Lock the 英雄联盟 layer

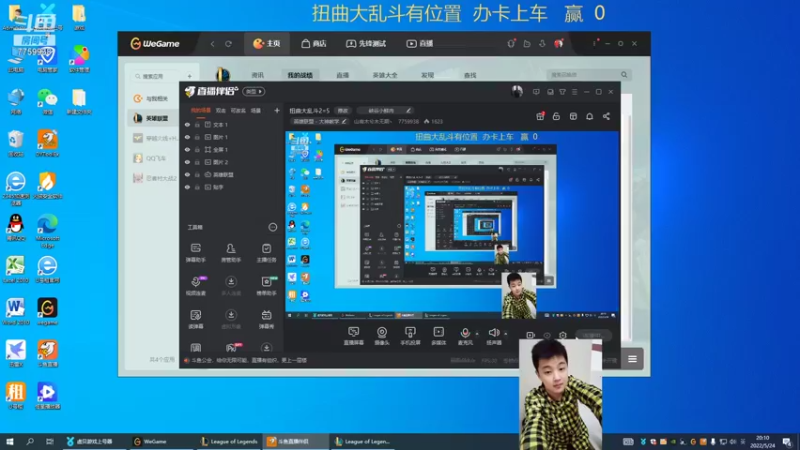pyautogui.click(x=197, y=174)
